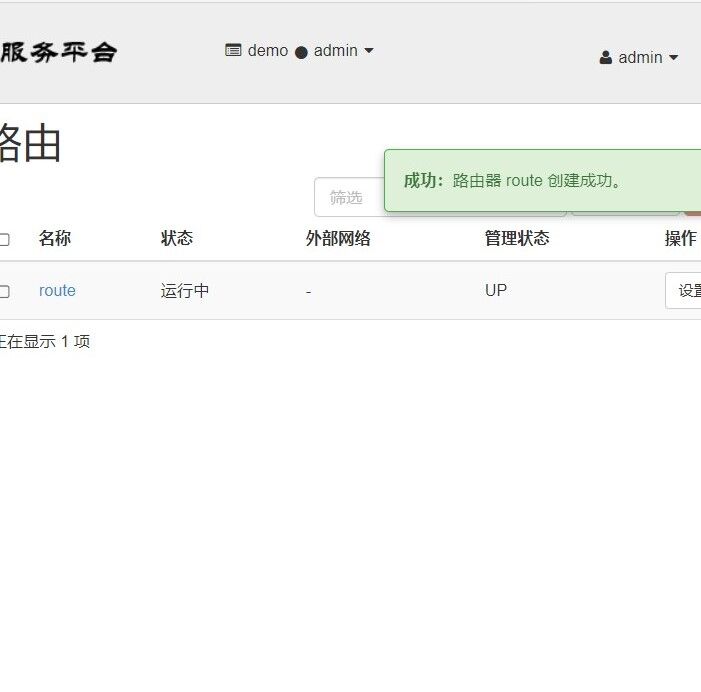The height and width of the screenshot is (692, 701).
Task: Click the 操作 column header
Action: pos(680,238)
